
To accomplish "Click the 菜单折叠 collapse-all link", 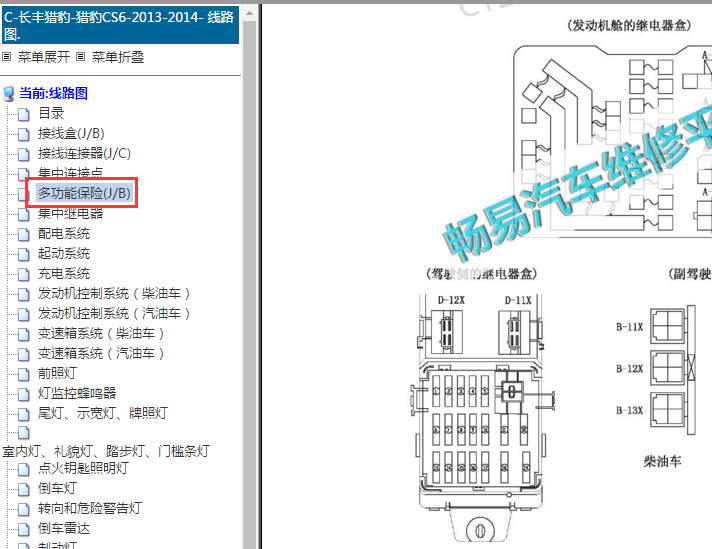I will [x=118, y=57].
